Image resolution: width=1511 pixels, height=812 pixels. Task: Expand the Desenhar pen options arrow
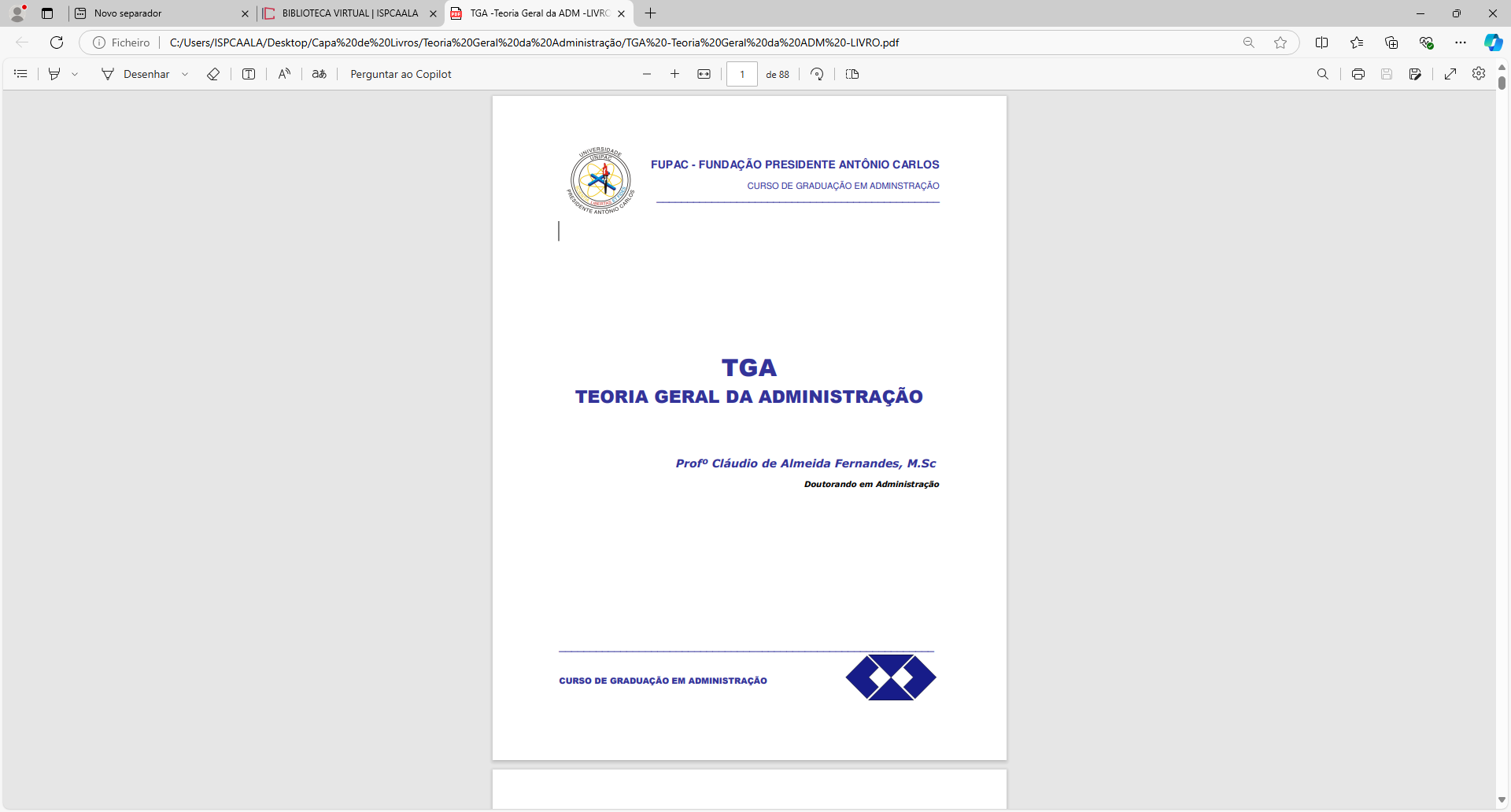coord(185,74)
